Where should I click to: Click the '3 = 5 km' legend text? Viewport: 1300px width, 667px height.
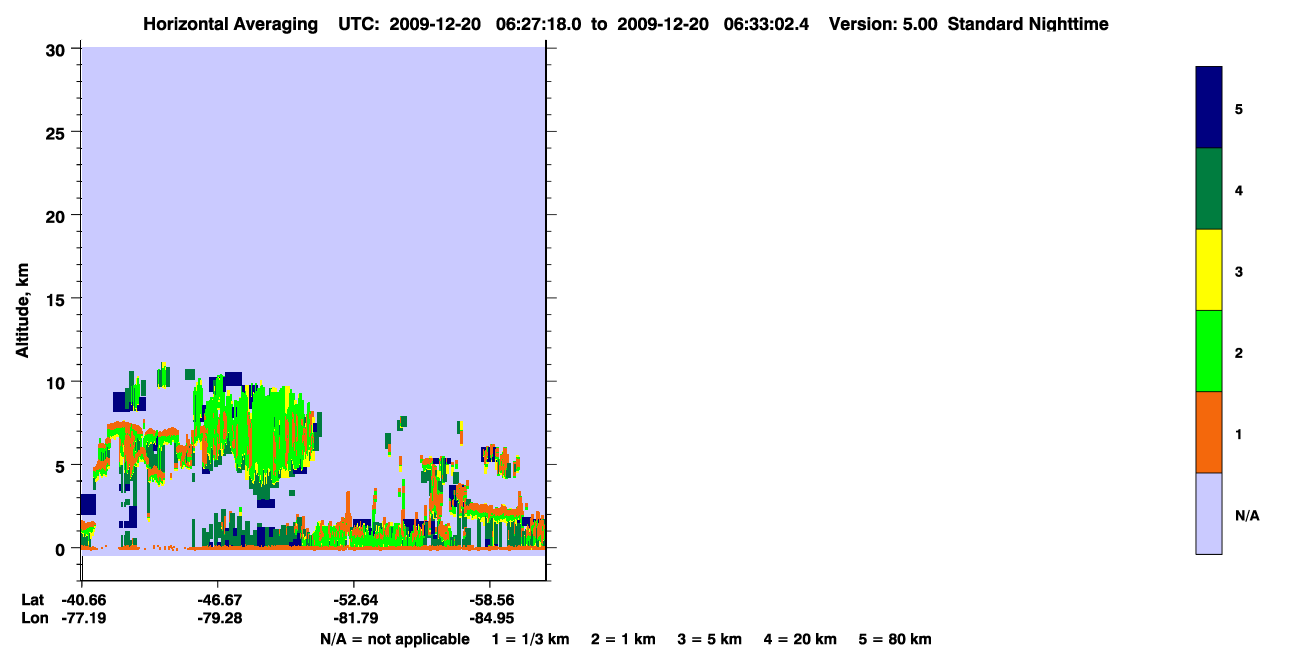710,639
